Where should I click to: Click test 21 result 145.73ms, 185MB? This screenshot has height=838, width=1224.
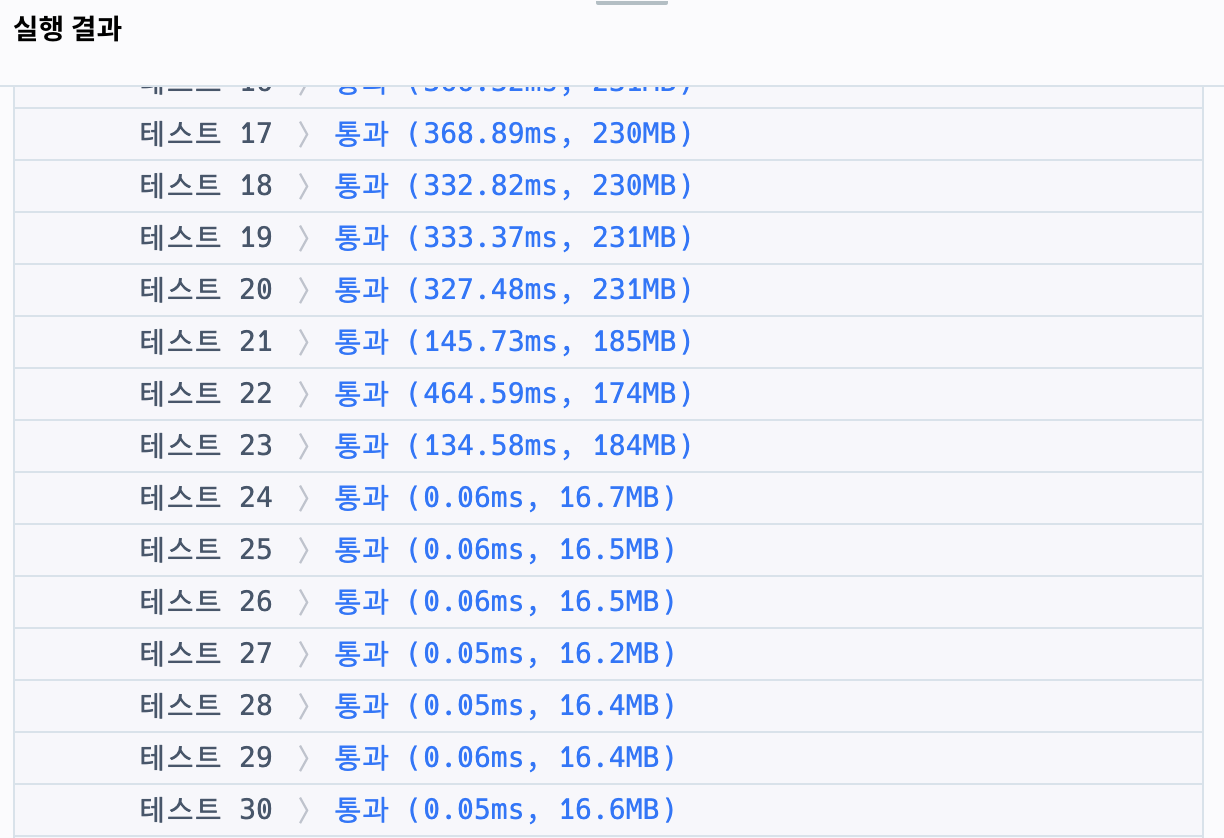[x=513, y=341]
